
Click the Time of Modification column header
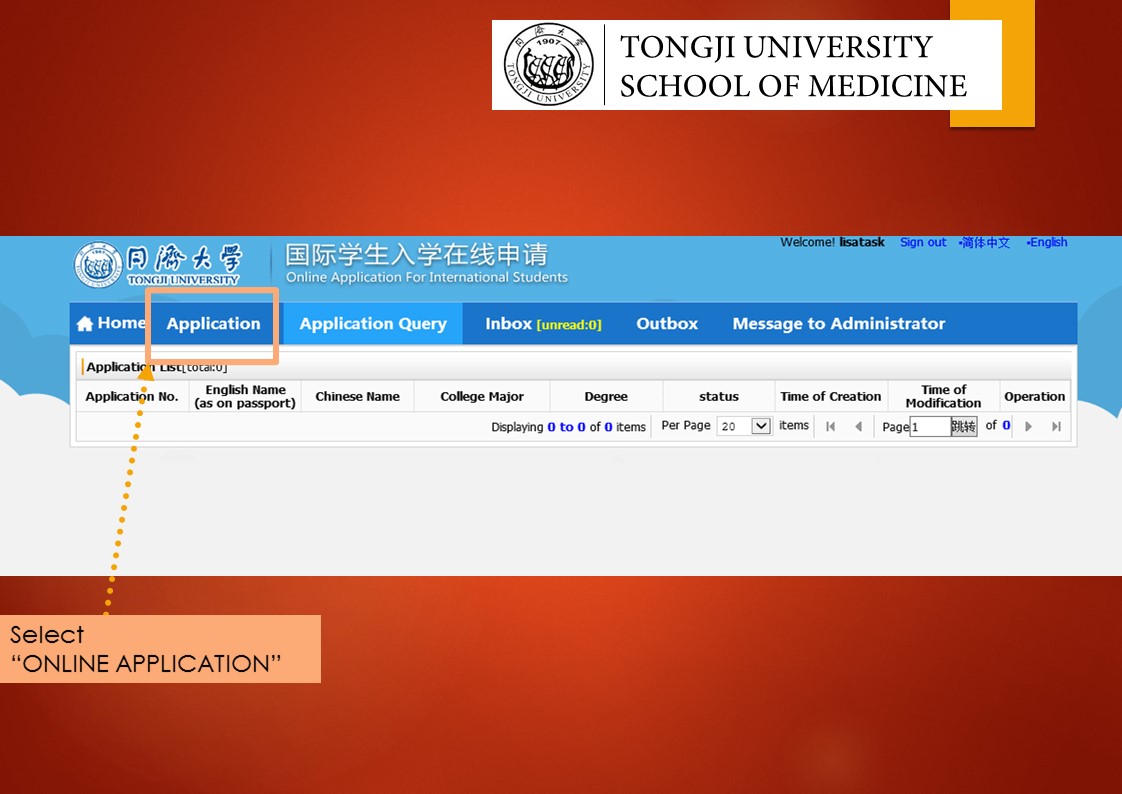(944, 396)
